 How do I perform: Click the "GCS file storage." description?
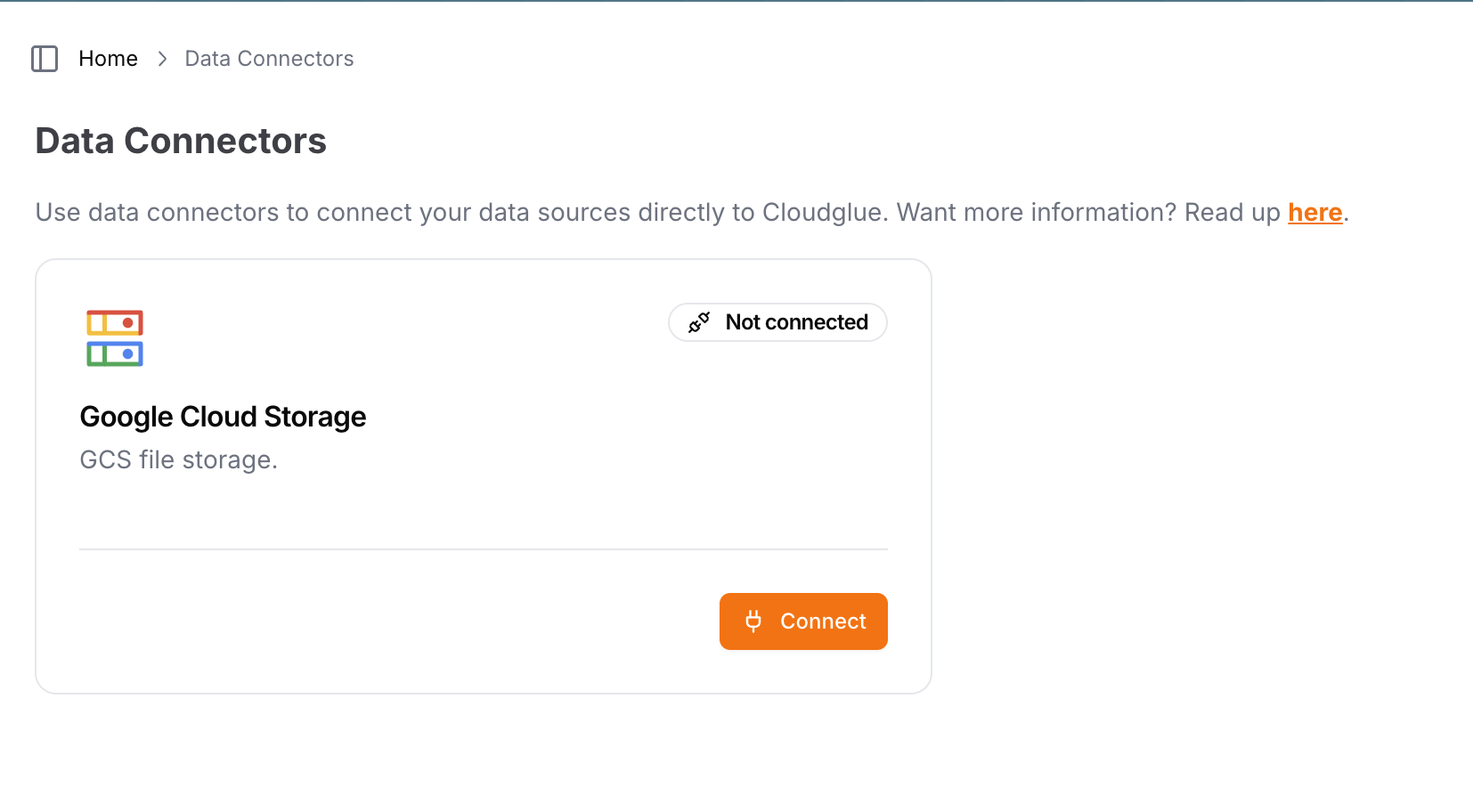click(x=178, y=459)
